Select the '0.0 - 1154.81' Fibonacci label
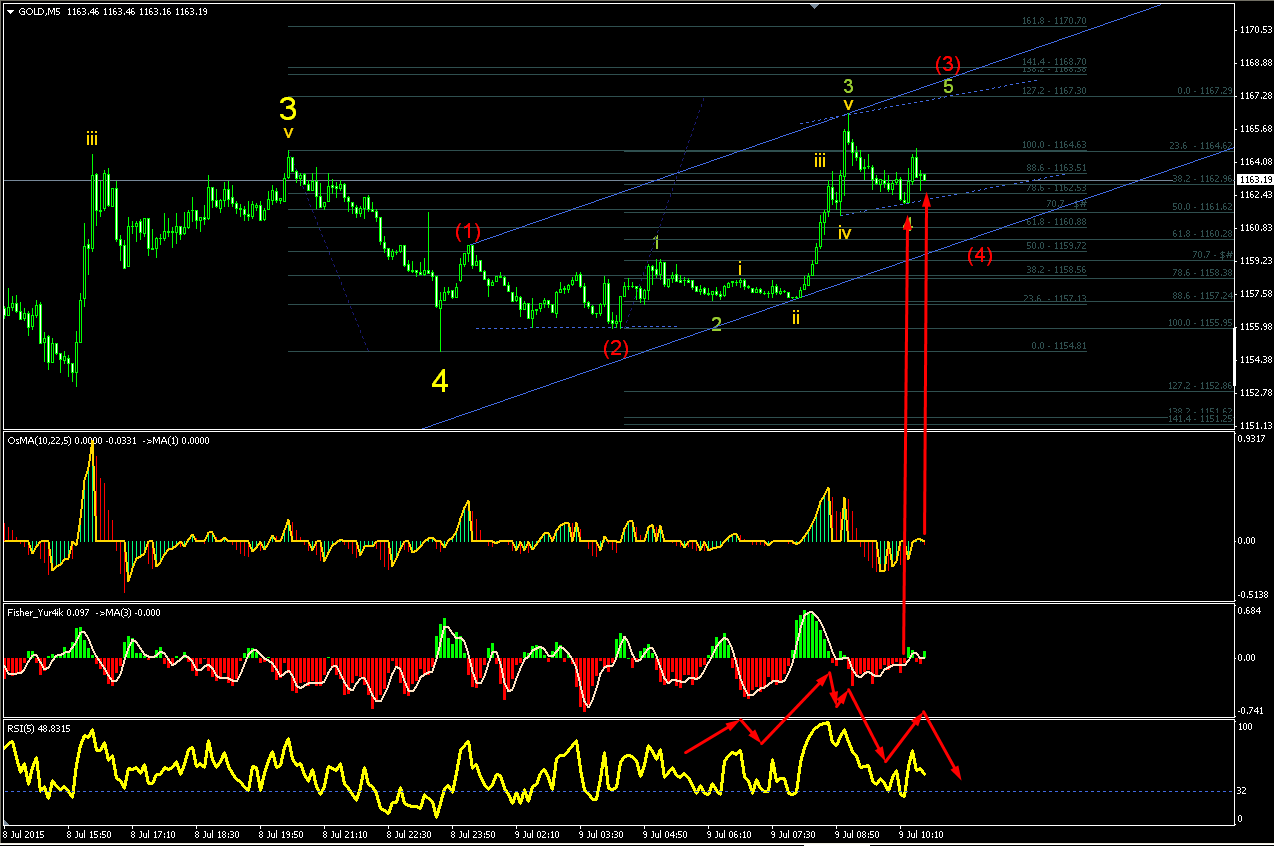This screenshot has height=846, width=1274. pyautogui.click(x=1058, y=345)
